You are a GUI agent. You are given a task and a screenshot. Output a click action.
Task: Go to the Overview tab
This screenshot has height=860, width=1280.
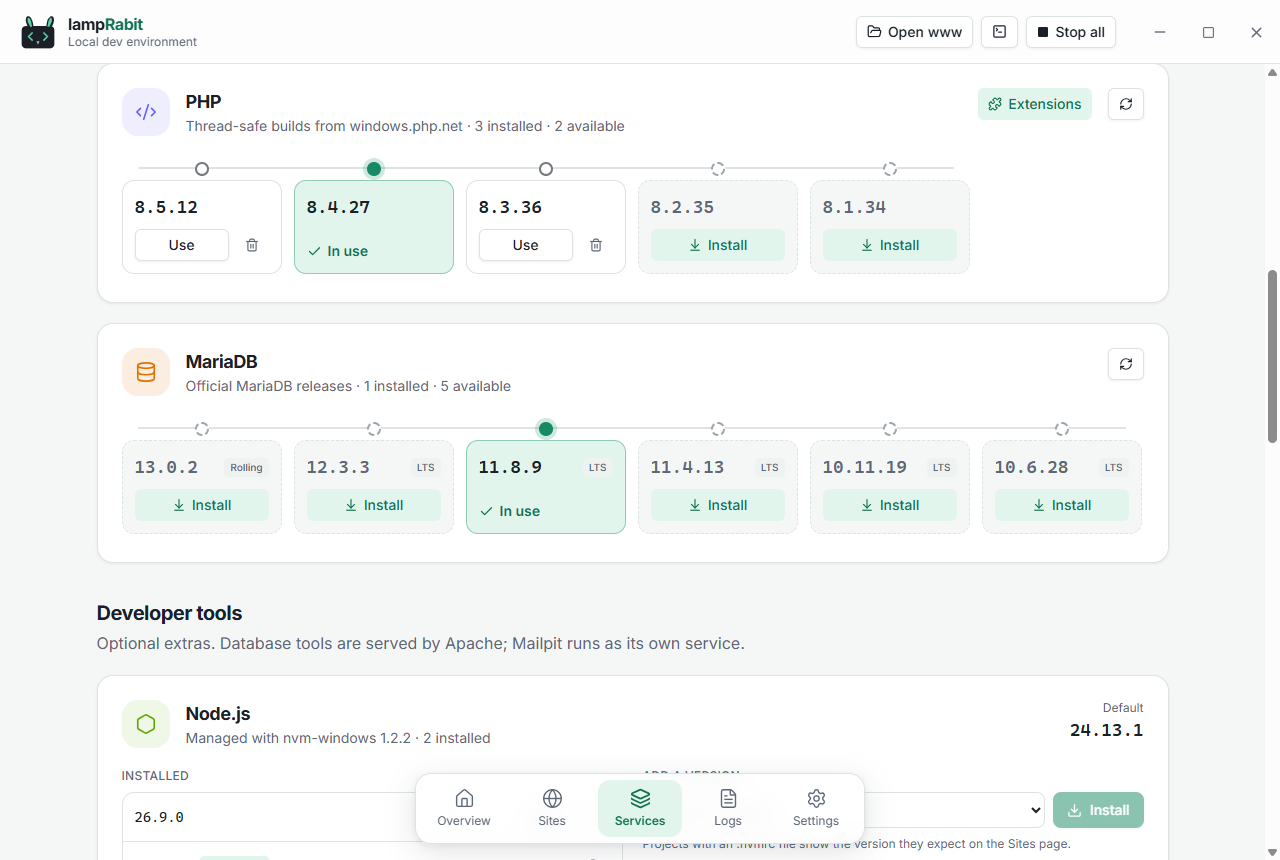[x=464, y=808]
